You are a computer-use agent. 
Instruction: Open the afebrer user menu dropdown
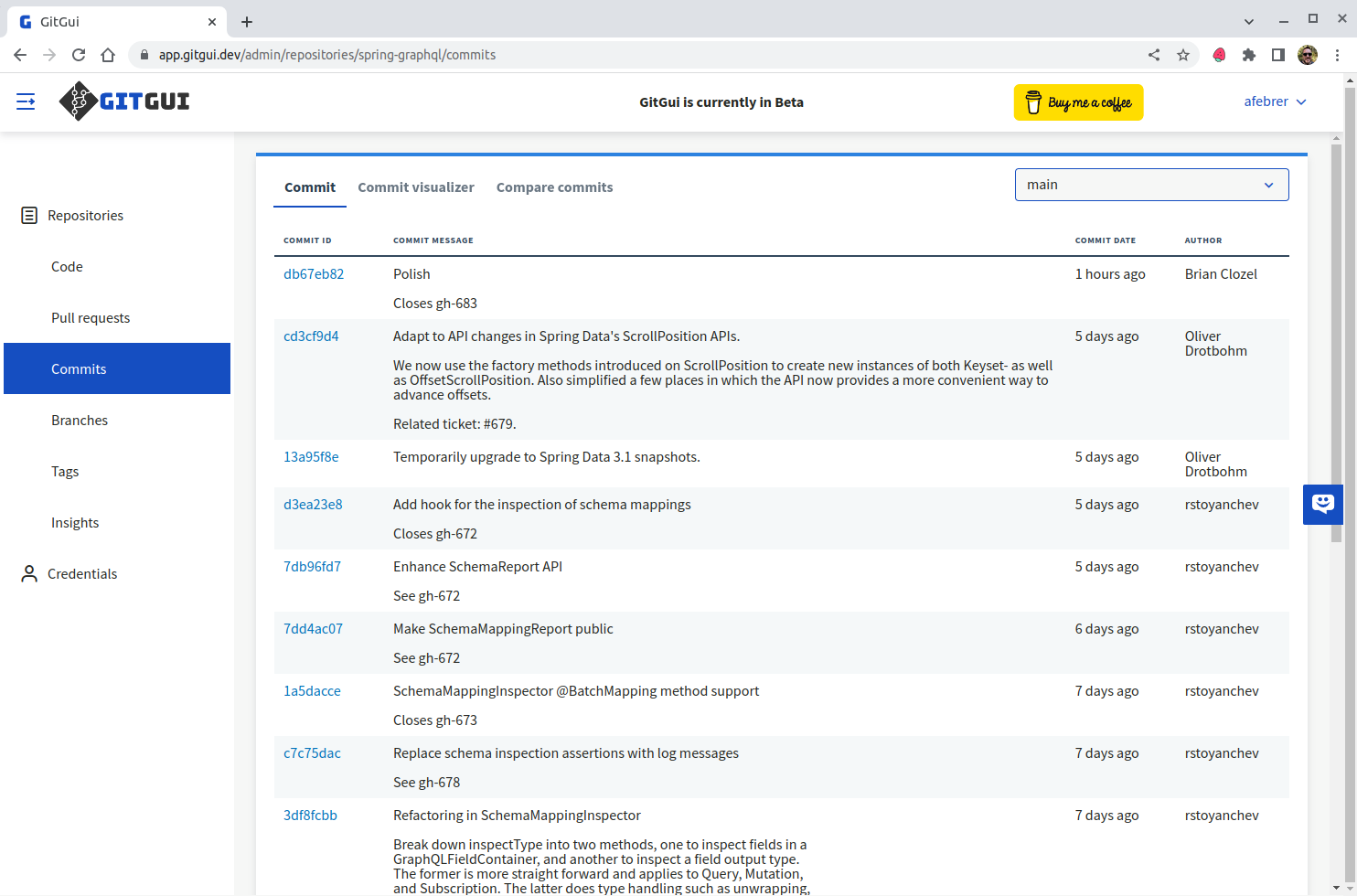coord(1275,101)
